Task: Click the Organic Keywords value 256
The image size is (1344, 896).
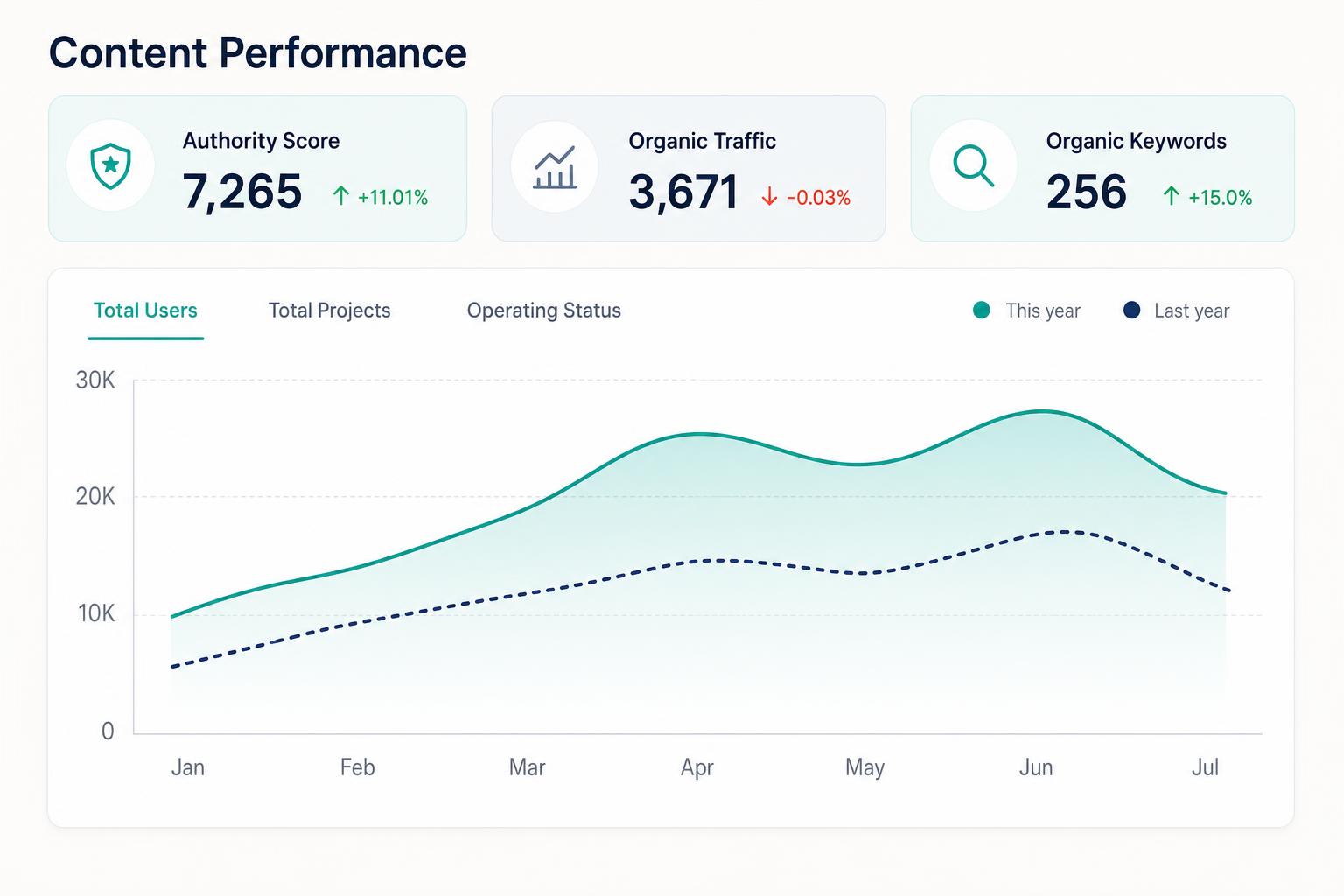Action: pos(1086,192)
